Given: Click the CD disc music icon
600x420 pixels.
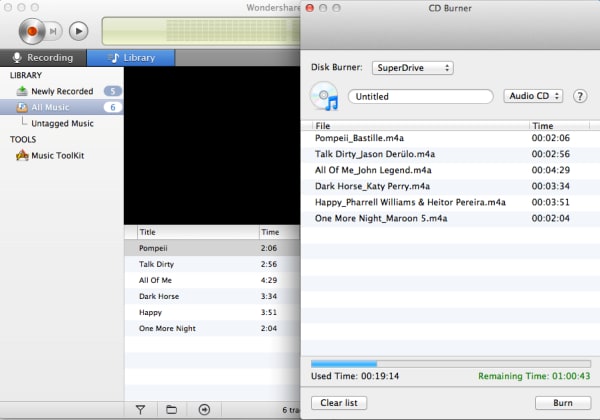Looking at the screenshot, I should click(x=324, y=96).
